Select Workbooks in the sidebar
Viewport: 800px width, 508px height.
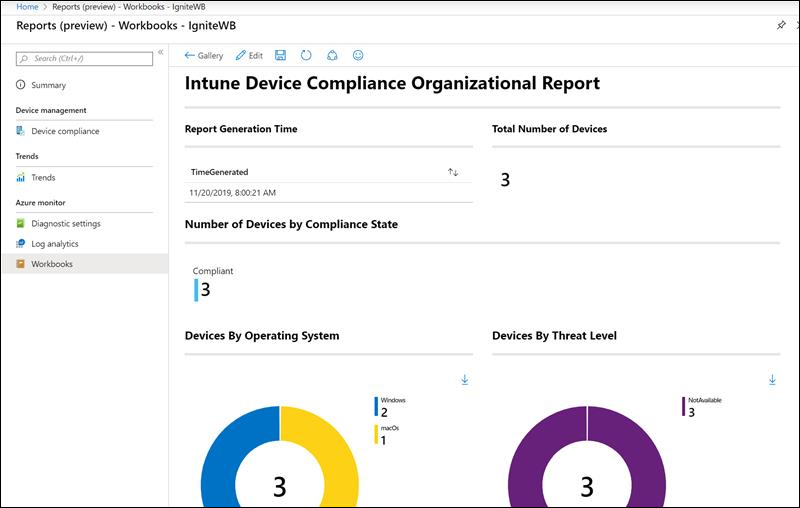tap(51, 264)
